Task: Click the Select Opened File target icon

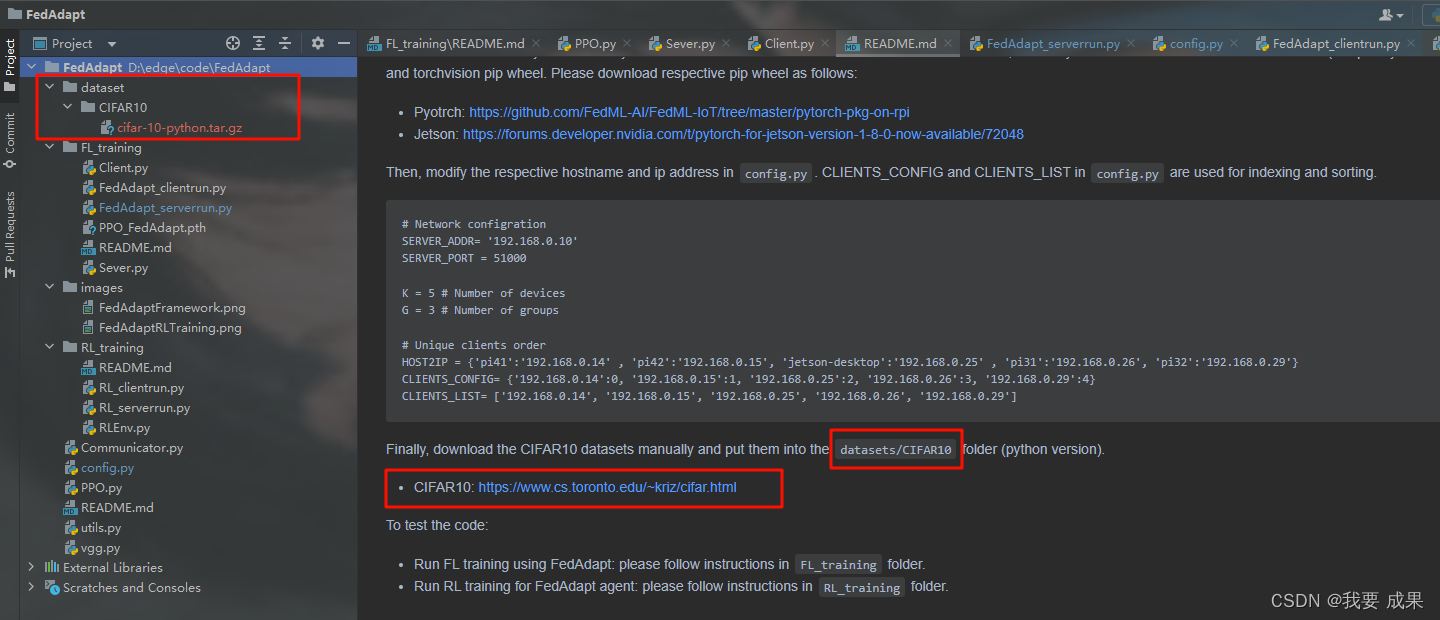Action: [233, 44]
